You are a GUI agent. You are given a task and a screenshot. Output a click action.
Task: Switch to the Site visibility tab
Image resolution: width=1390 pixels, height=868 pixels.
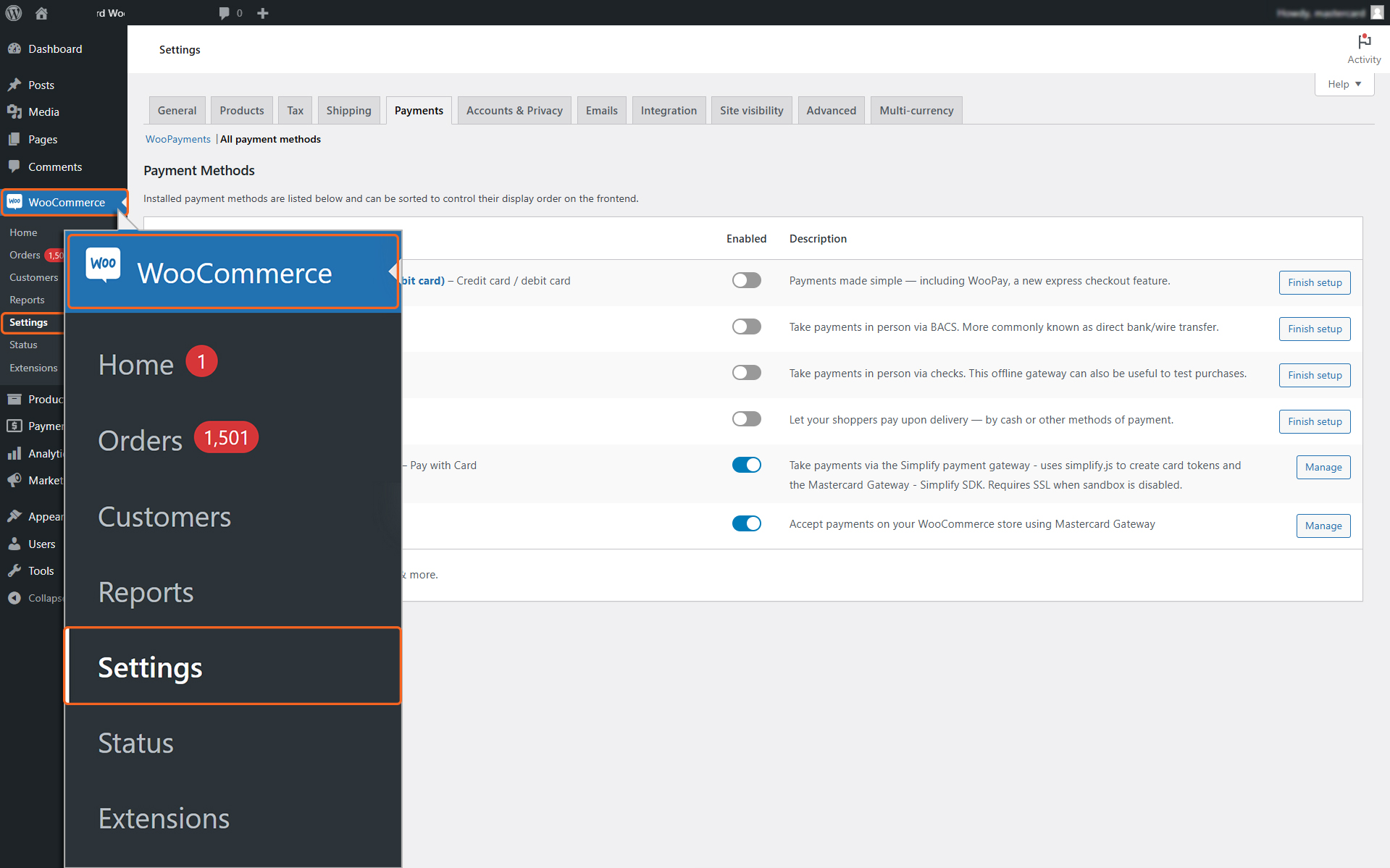click(x=751, y=110)
